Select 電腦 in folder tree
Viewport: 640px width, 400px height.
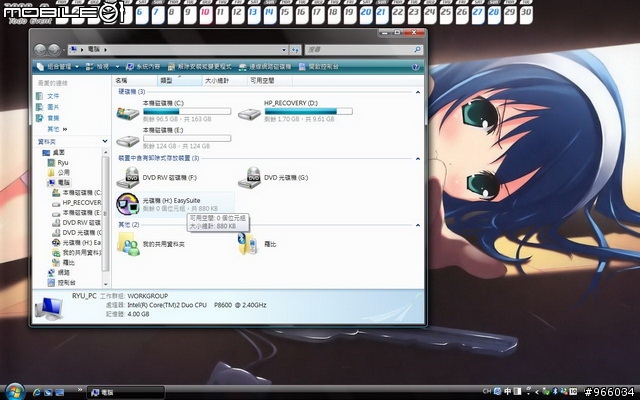(x=59, y=182)
